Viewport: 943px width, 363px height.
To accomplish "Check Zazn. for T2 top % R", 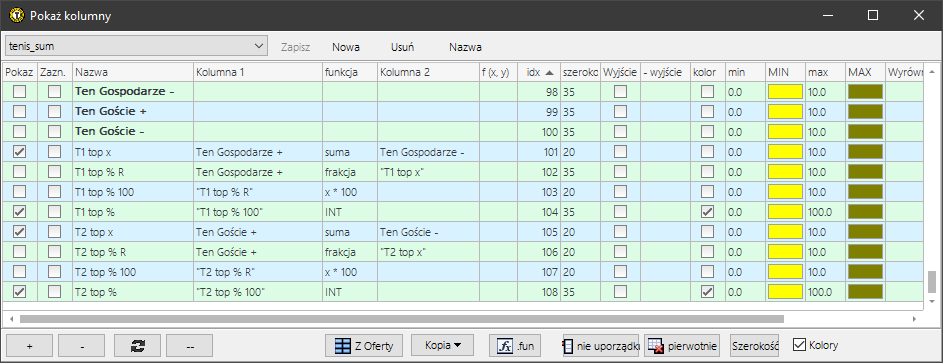I will click(55, 252).
